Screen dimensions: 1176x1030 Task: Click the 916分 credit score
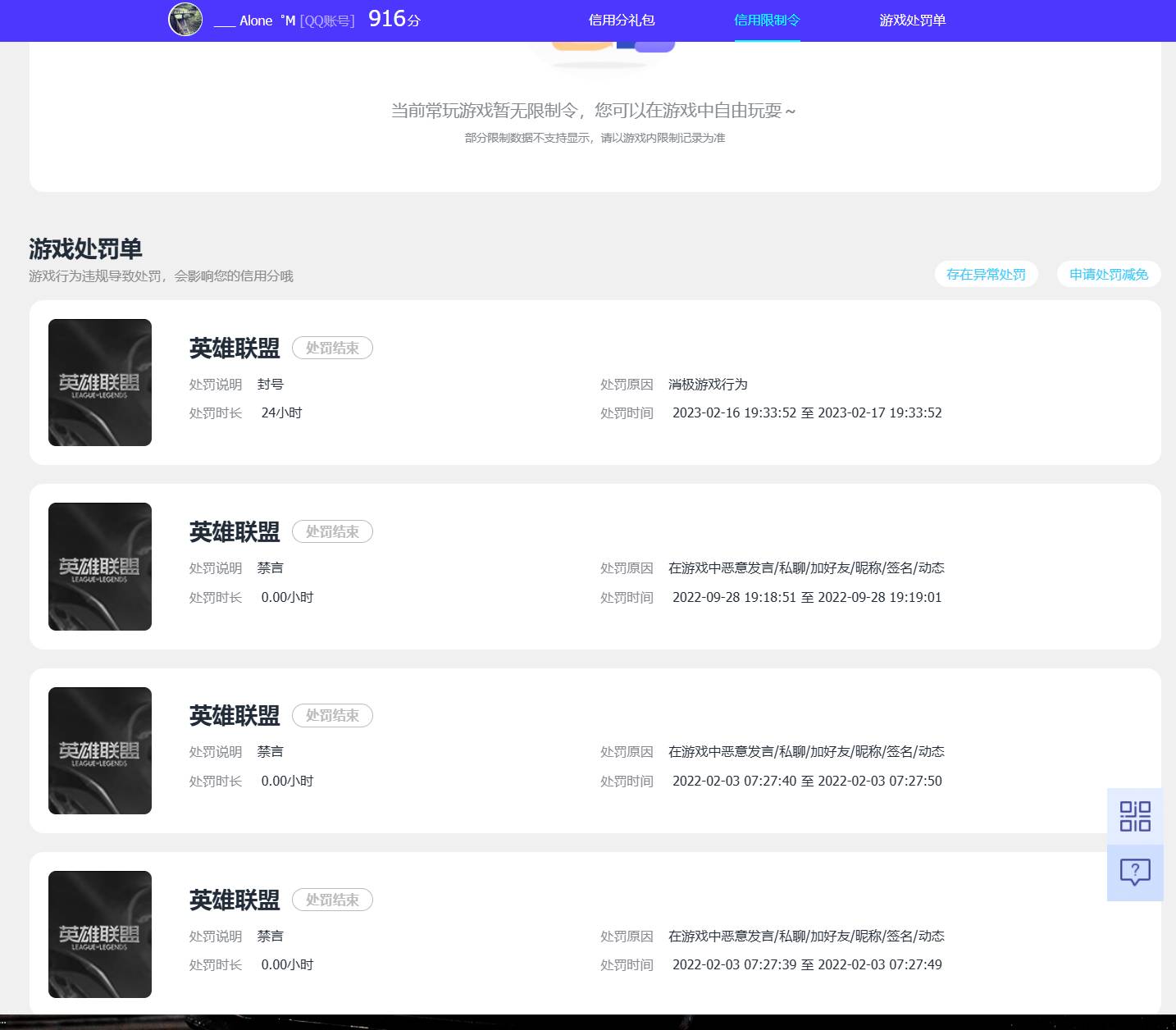(394, 19)
